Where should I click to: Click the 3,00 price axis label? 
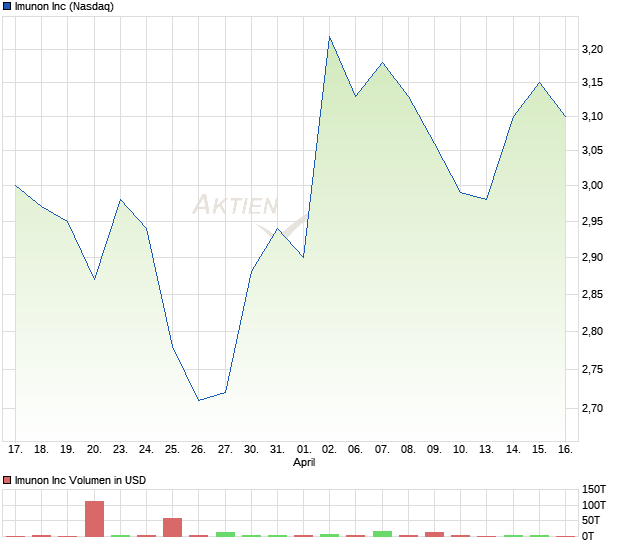point(592,185)
